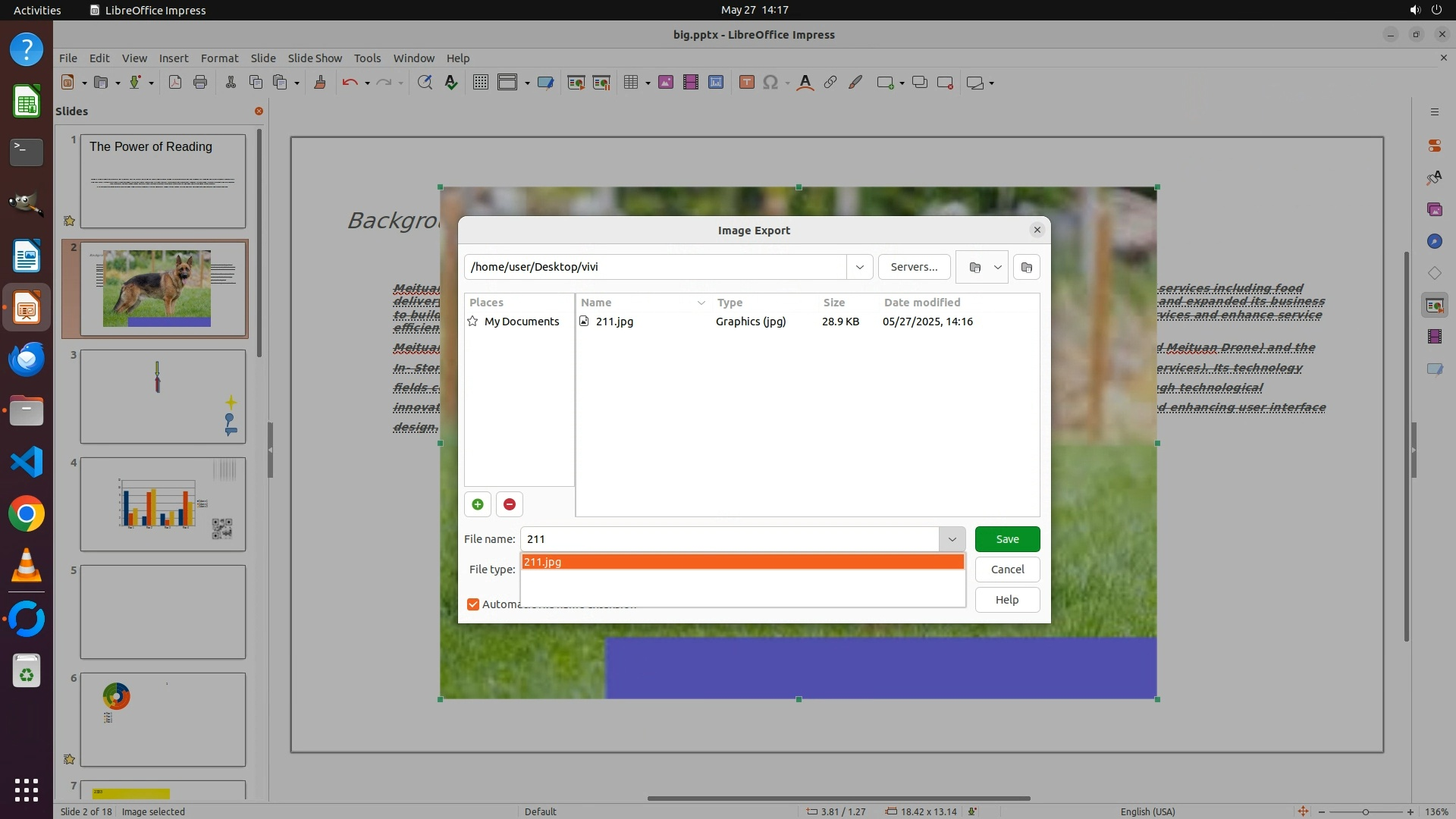Click the Save button

1007,539
